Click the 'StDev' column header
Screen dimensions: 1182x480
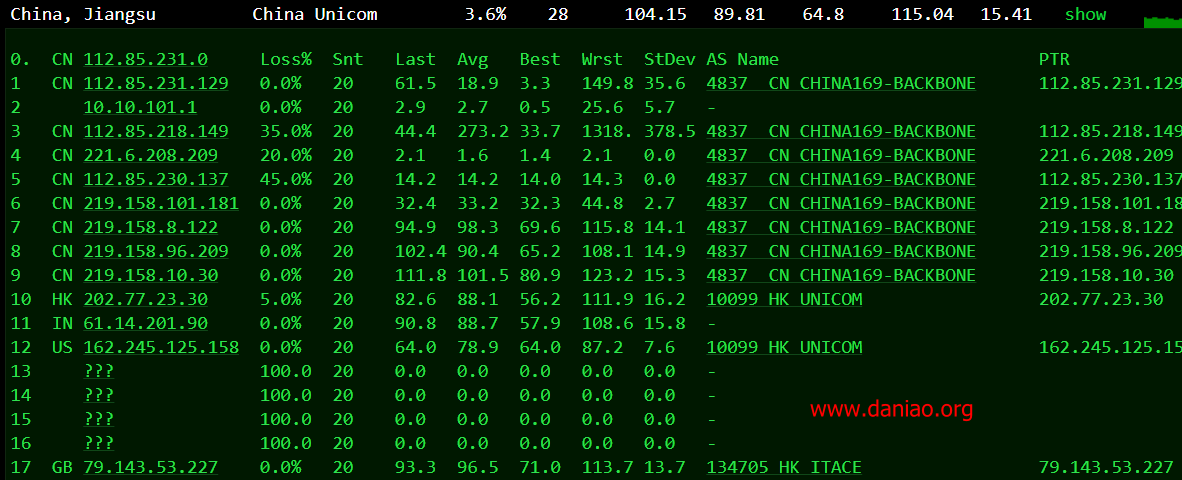coord(670,60)
